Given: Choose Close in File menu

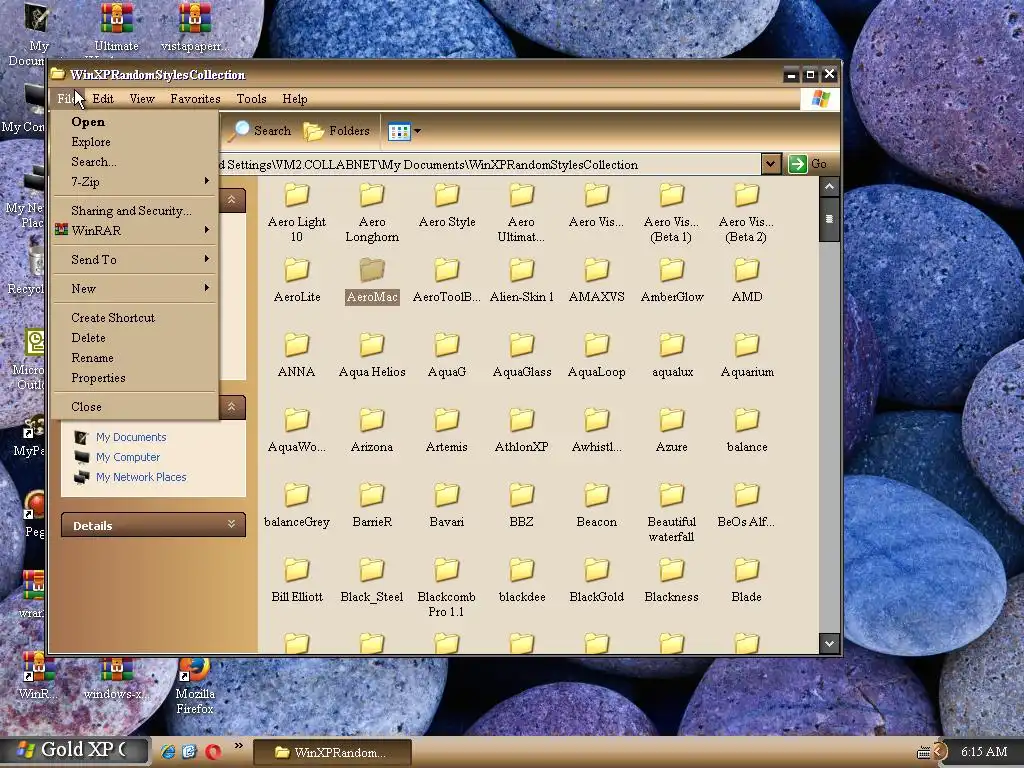Looking at the screenshot, I should click(135, 406).
